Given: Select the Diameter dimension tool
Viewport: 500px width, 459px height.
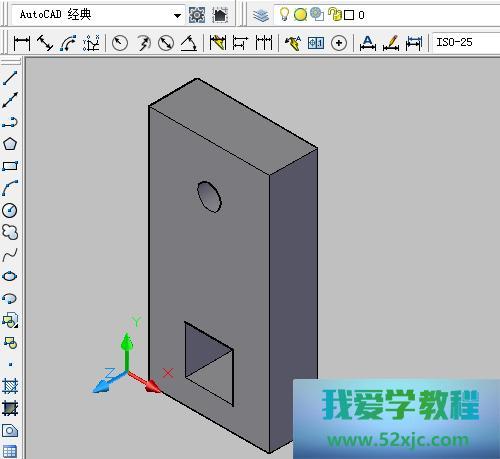Looking at the screenshot, I should click(166, 43).
